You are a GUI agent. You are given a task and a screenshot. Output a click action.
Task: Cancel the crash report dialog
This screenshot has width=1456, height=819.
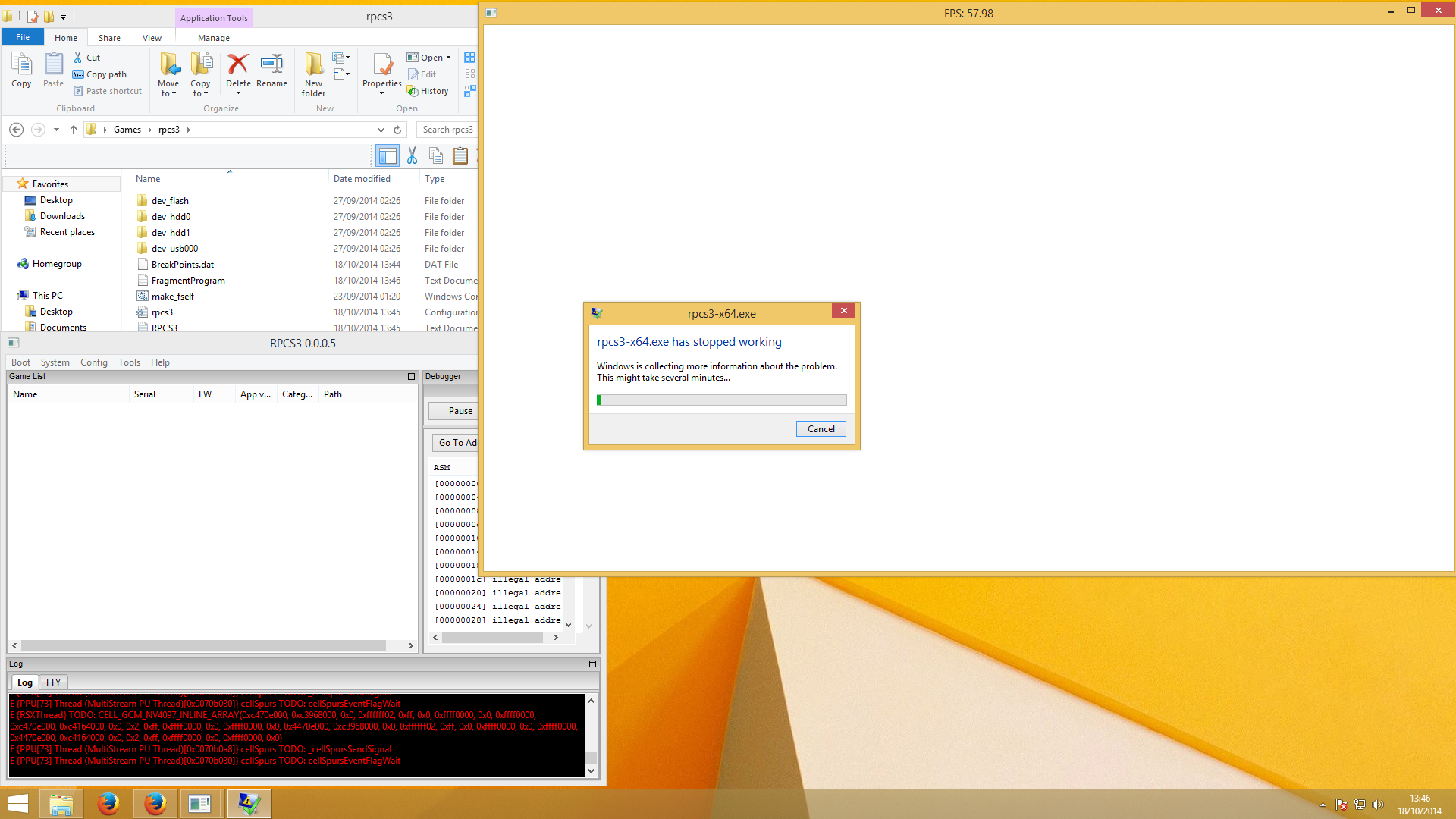click(821, 429)
